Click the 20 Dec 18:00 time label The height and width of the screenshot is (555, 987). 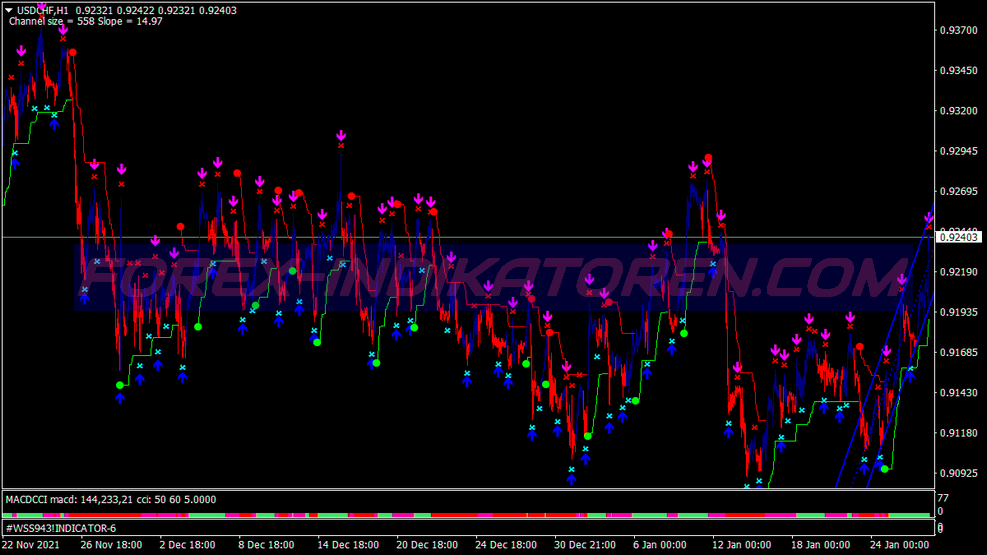pos(427,545)
